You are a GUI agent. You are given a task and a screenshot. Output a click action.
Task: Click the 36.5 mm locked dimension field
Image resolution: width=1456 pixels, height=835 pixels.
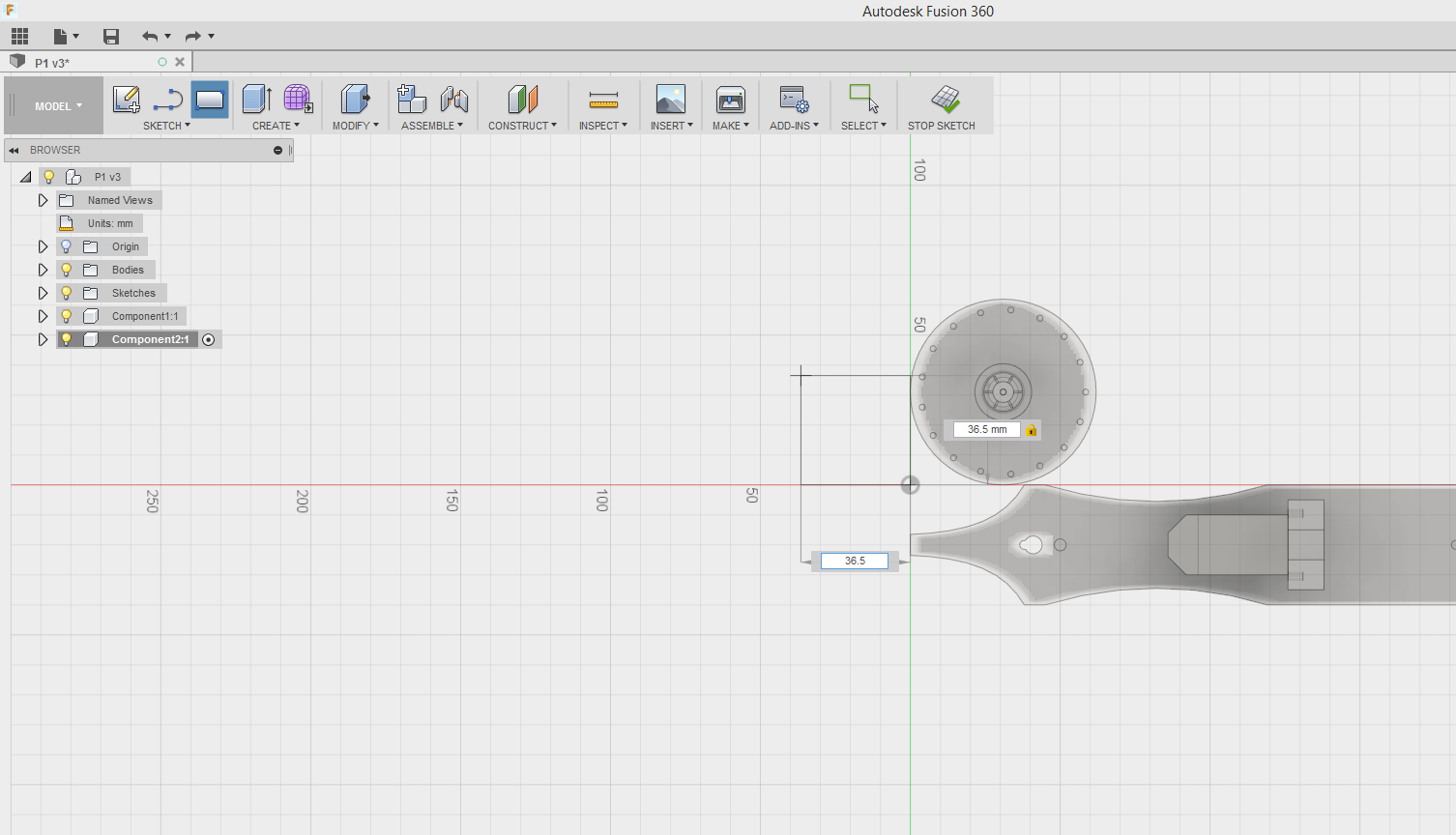[x=987, y=429]
